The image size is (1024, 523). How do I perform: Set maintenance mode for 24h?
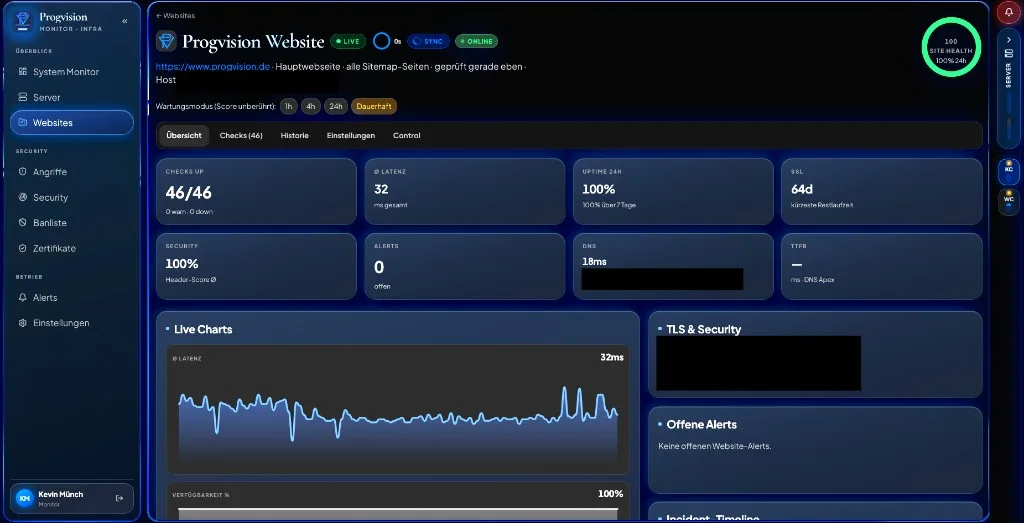pyautogui.click(x=336, y=106)
